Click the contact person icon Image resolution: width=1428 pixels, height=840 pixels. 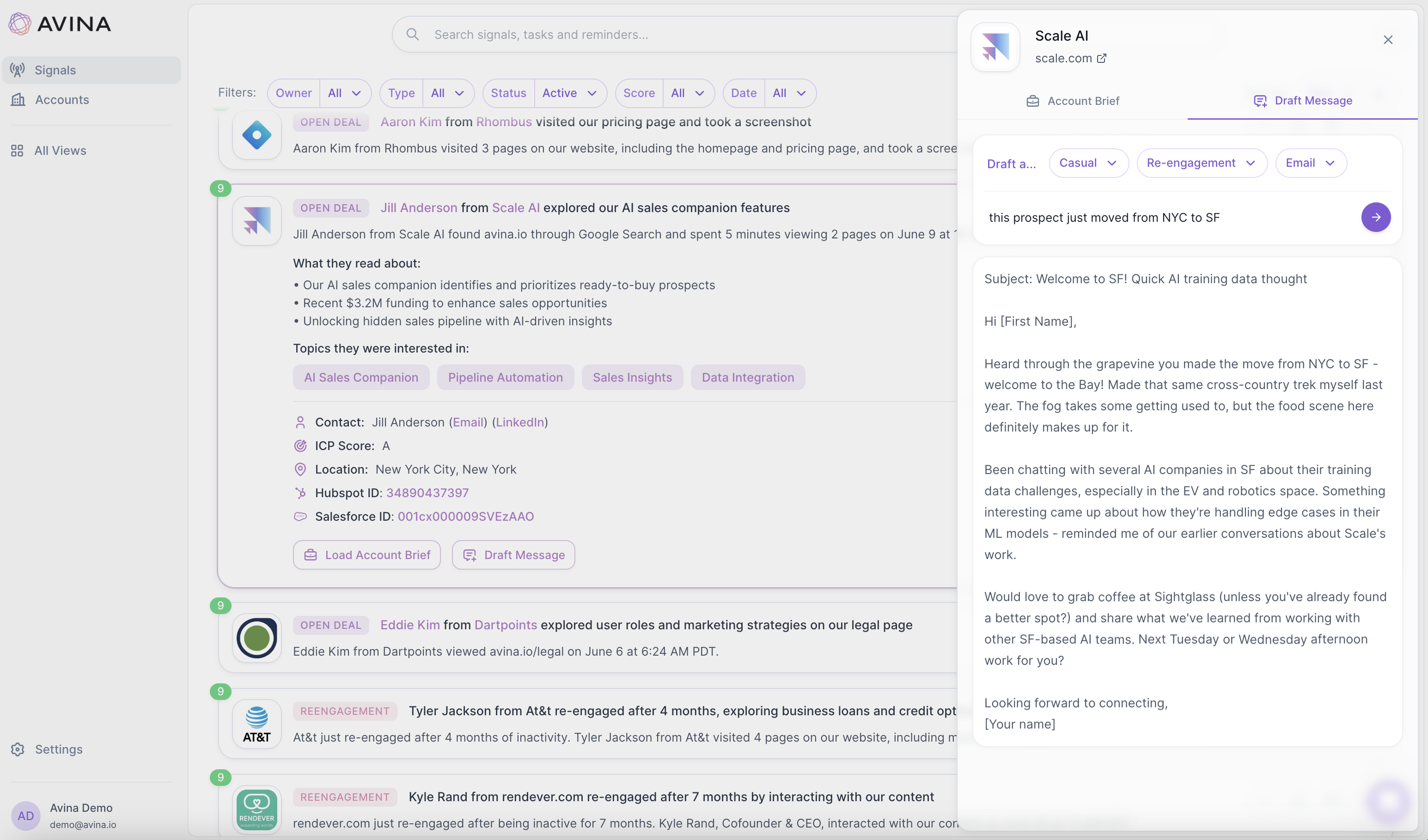[300, 422]
